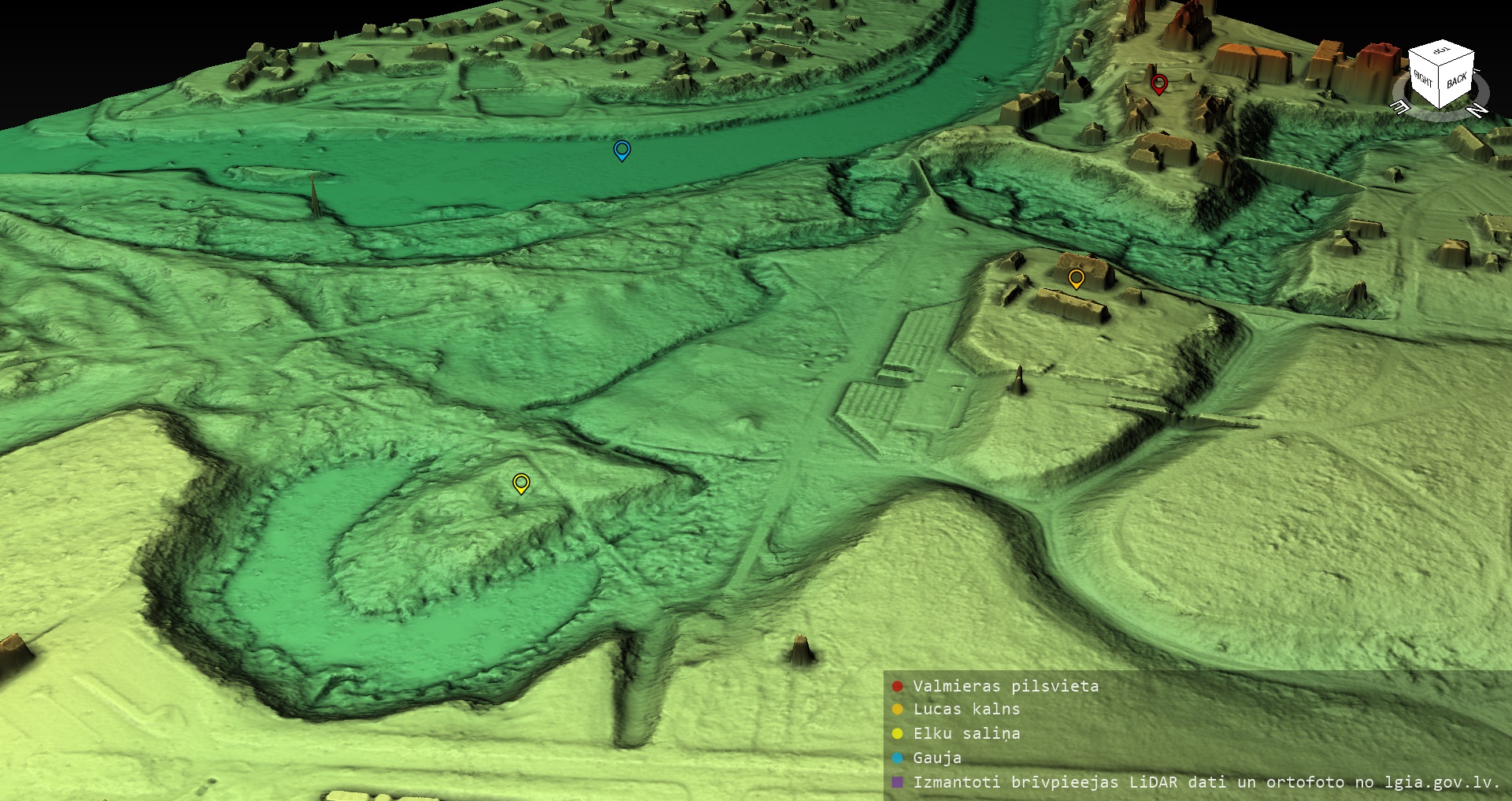The height and width of the screenshot is (801, 1512).
Task: Click the BACK face of navigation cube
Action: (1456, 81)
